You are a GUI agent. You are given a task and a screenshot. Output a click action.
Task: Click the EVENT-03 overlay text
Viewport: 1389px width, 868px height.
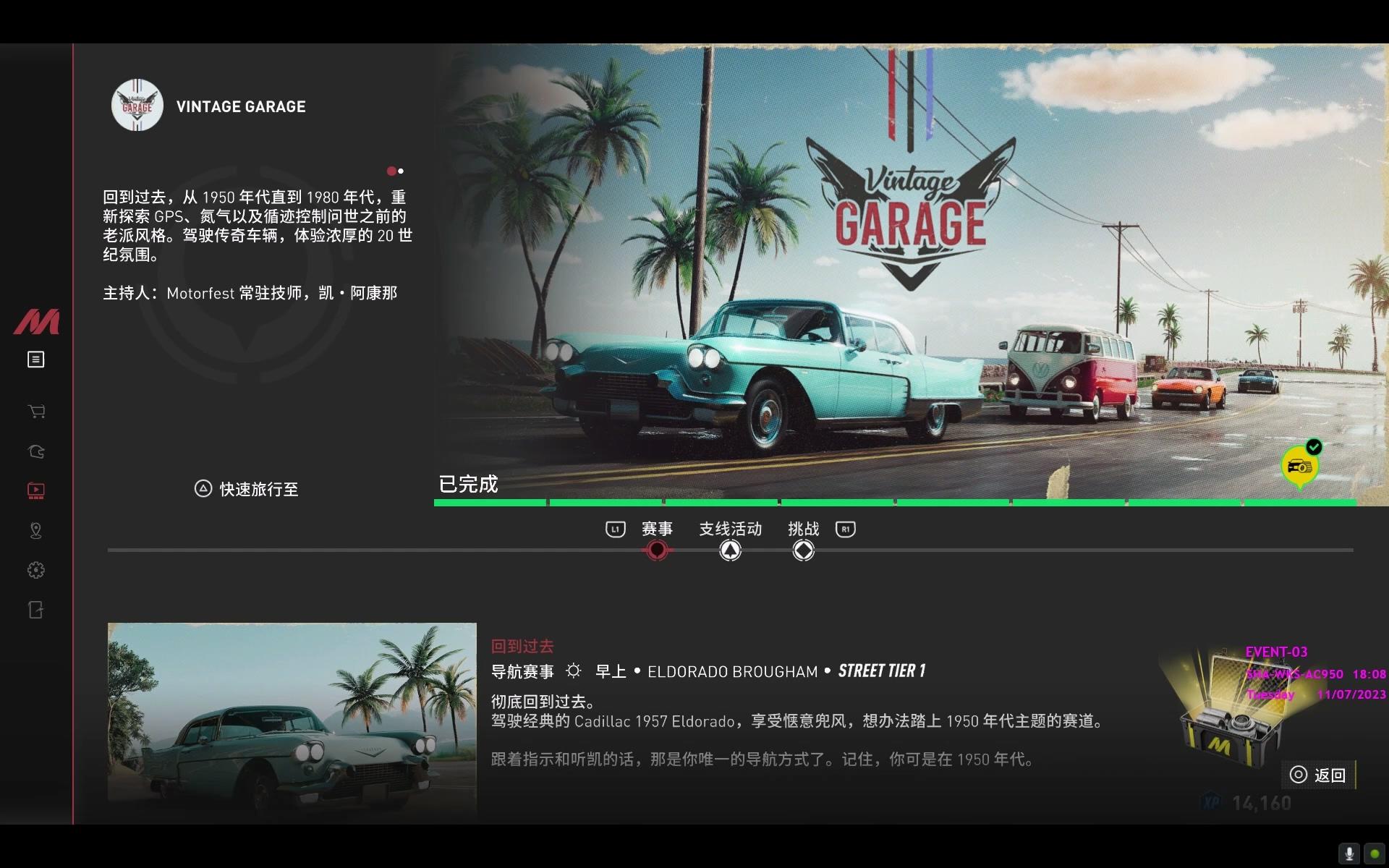pos(1276,652)
